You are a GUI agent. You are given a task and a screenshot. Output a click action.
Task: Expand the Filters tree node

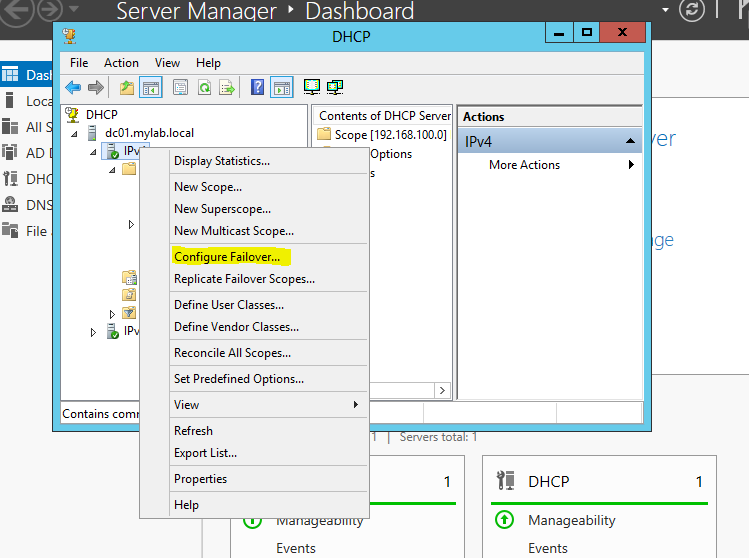click(112, 314)
